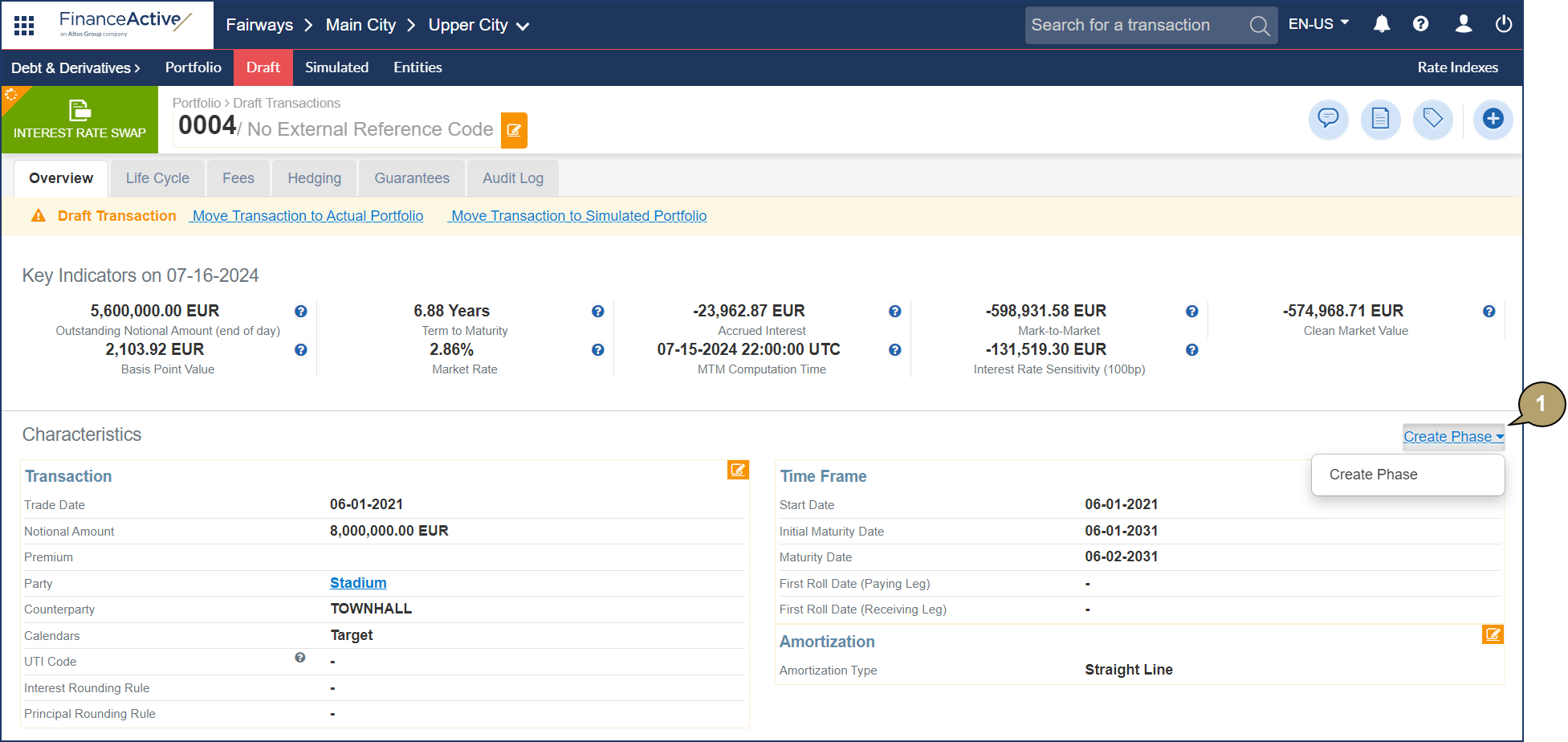Viewport: 1568px width, 742px height.
Task: Edit the Amortization section
Action: point(1492,635)
